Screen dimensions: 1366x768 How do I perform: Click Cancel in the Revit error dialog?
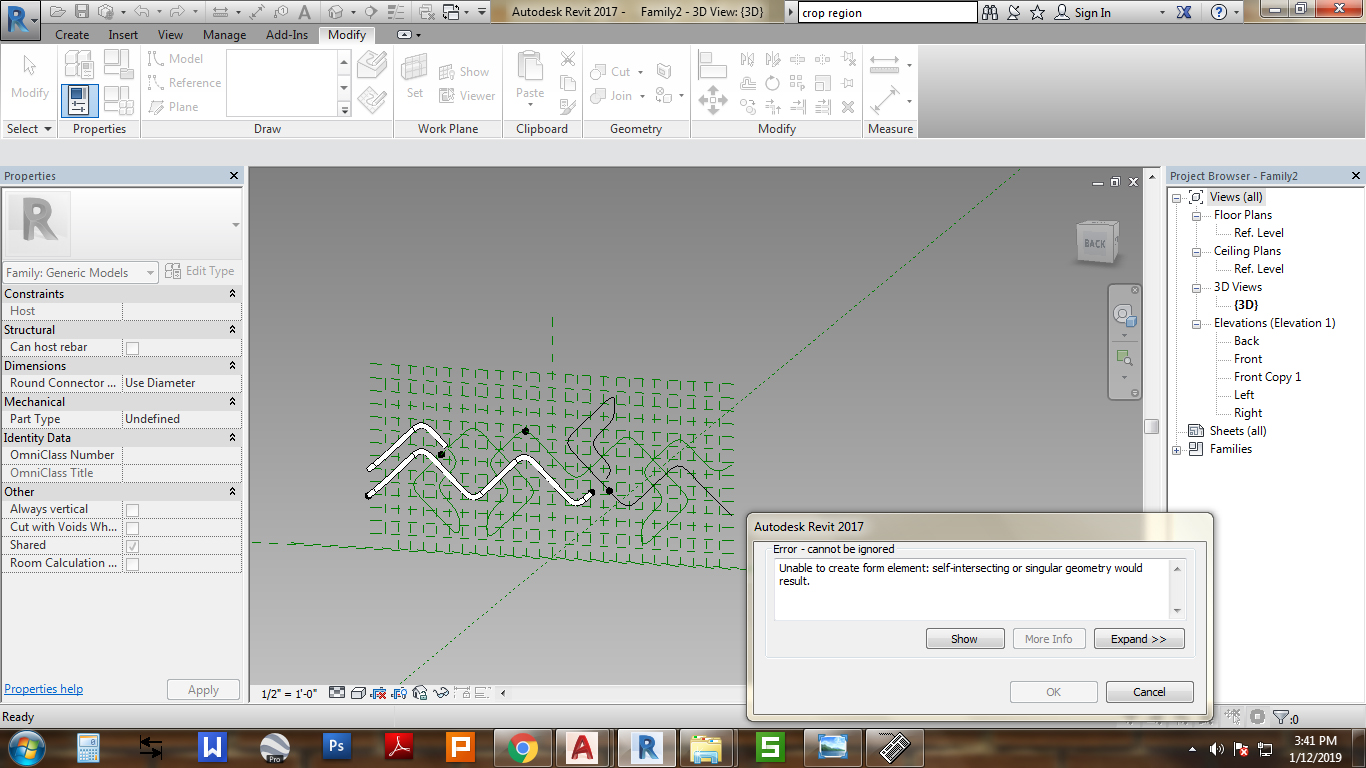coord(1149,691)
